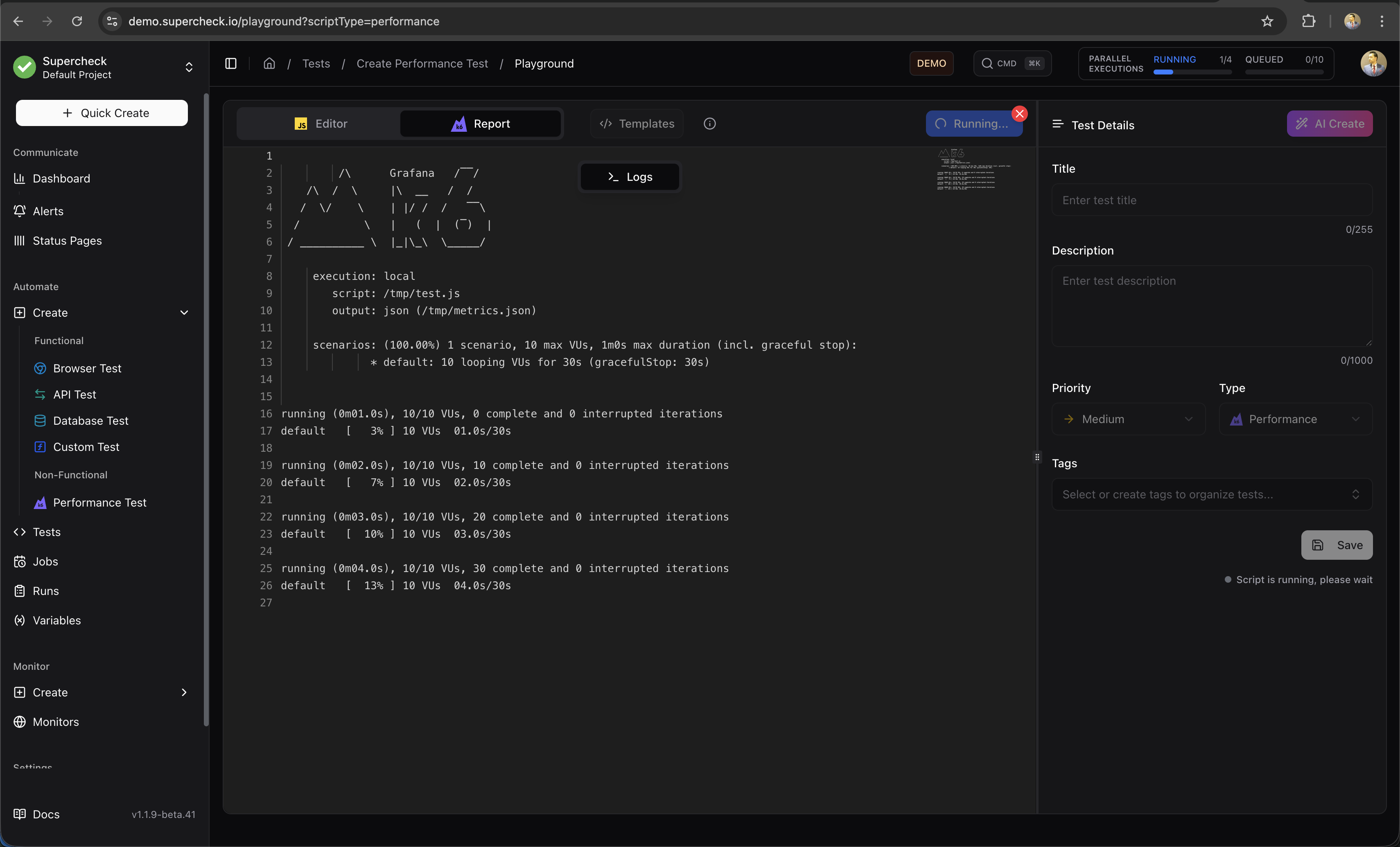Open the Templates panel

pos(637,123)
